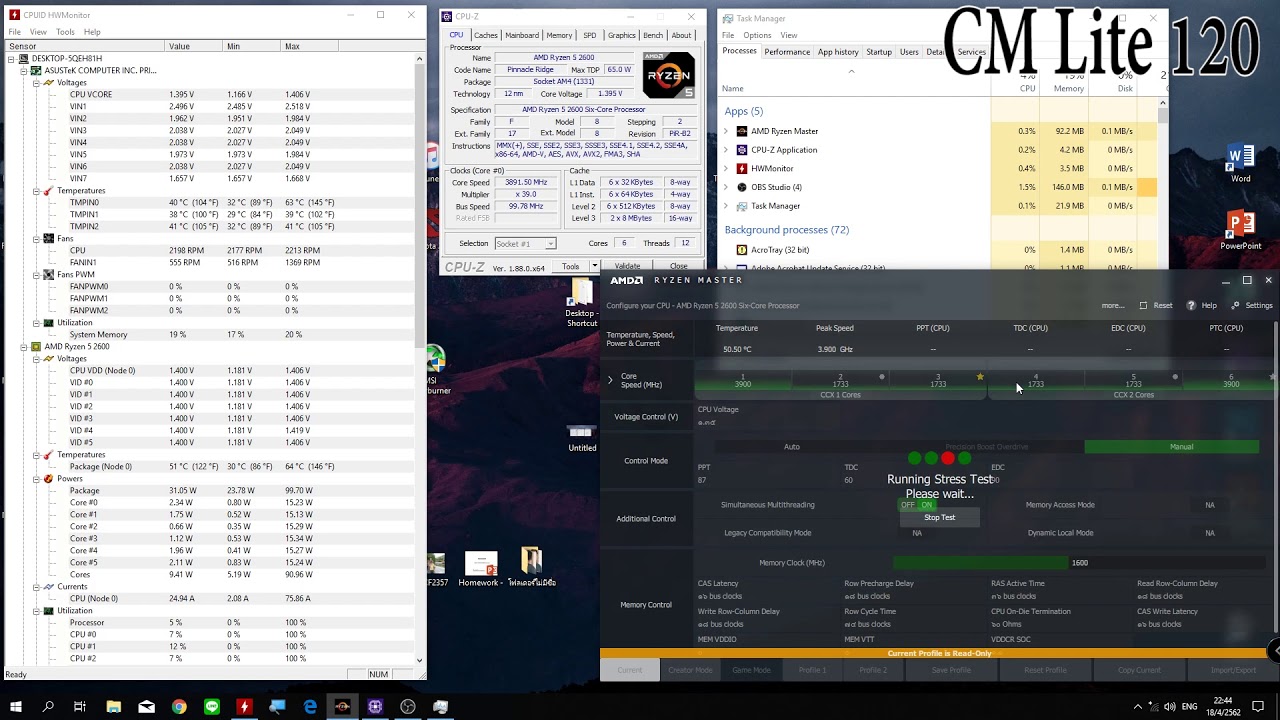The height and width of the screenshot is (720, 1280).
Task: Open the Mail app from the taskbar
Action: pyautogui.click(x=146, y=707)
